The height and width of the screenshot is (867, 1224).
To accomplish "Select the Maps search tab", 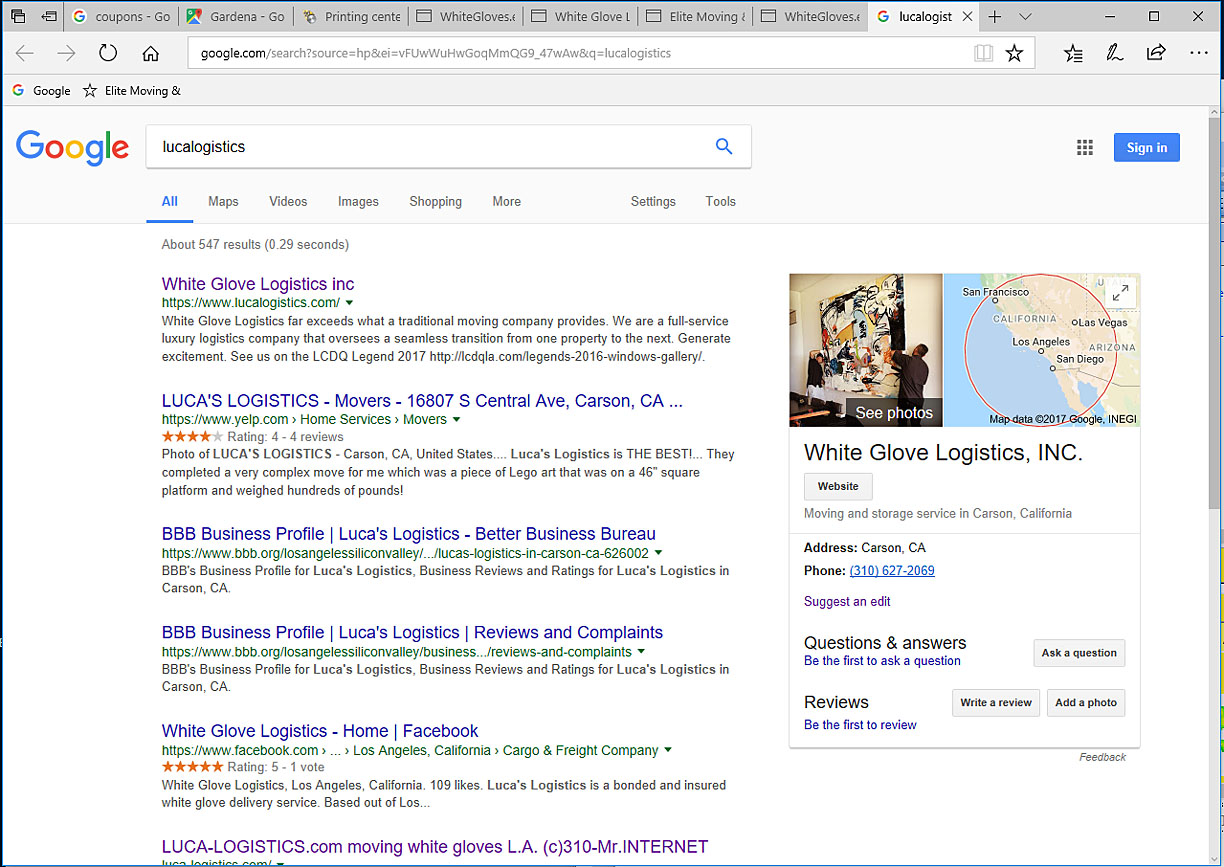I will tap(223, 201).
